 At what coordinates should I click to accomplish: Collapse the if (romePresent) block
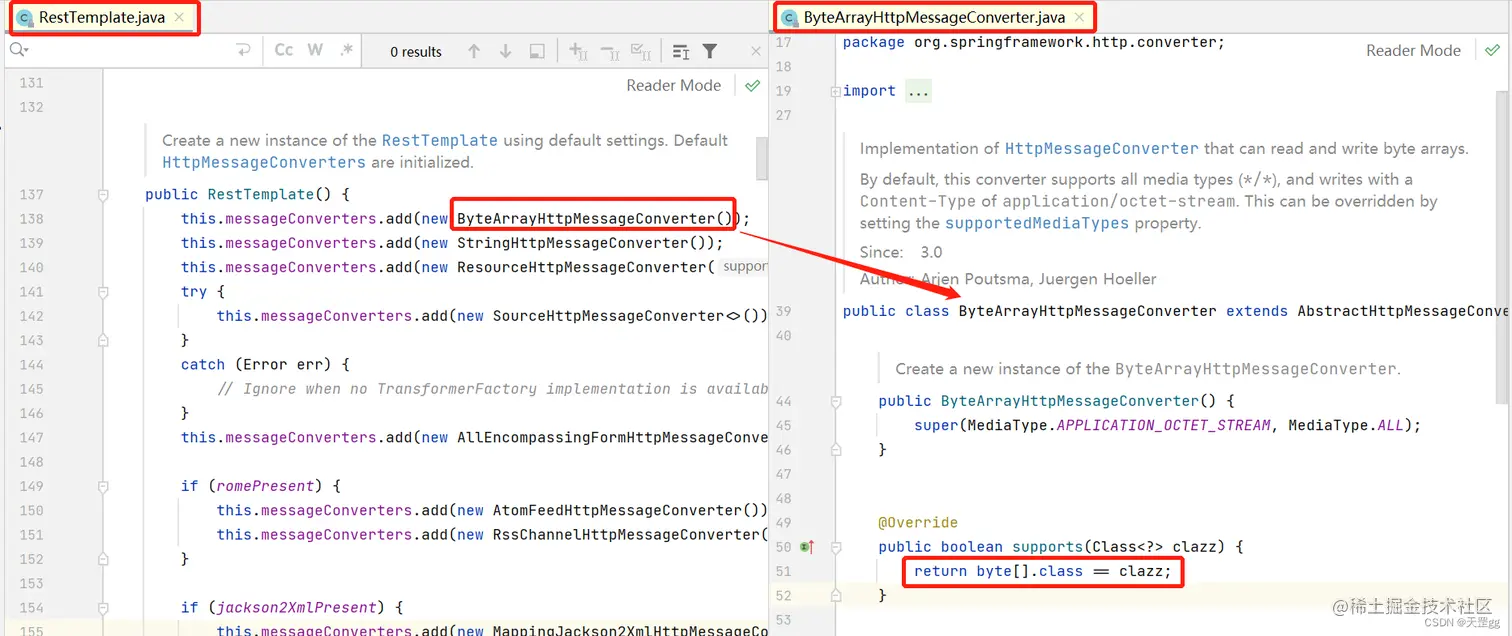pos(102,486)
